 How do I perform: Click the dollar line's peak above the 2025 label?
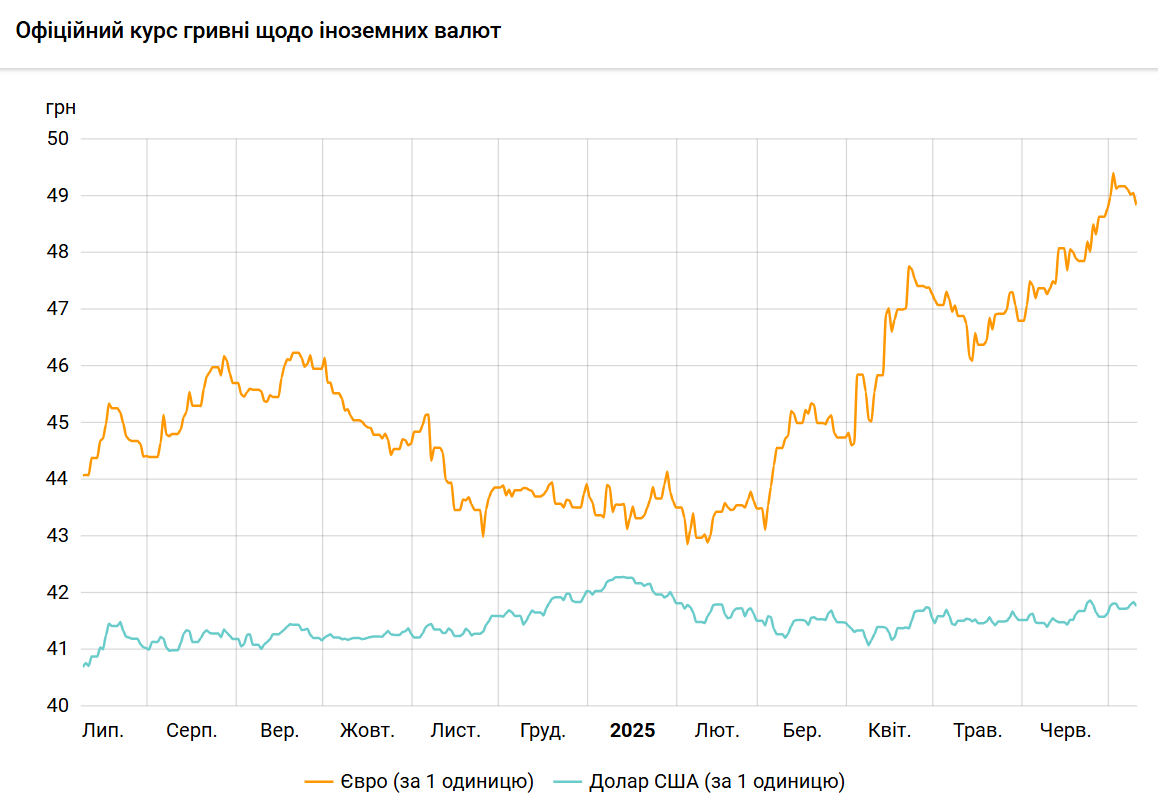622,577
